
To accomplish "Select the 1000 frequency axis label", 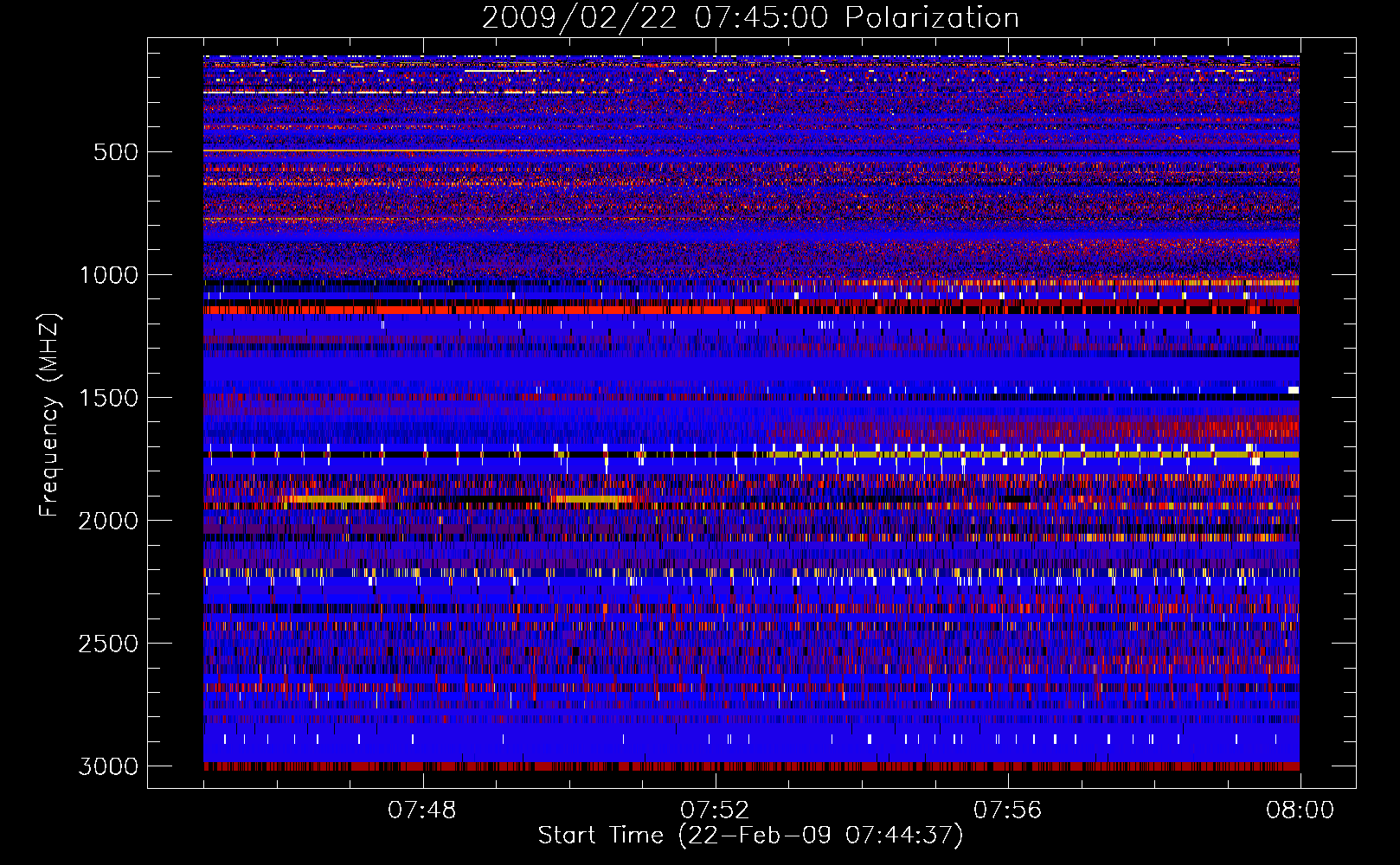I will [109, 275].
